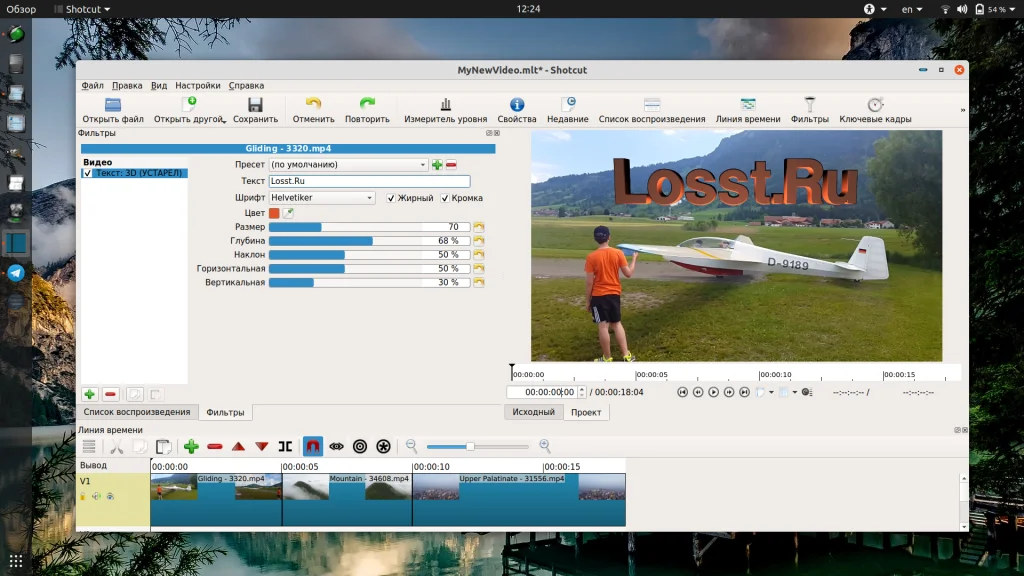Open the Шрифт Helvetiker font dropdown
The width and height of the screenshot is (1024, 576).
coord(322,198)
